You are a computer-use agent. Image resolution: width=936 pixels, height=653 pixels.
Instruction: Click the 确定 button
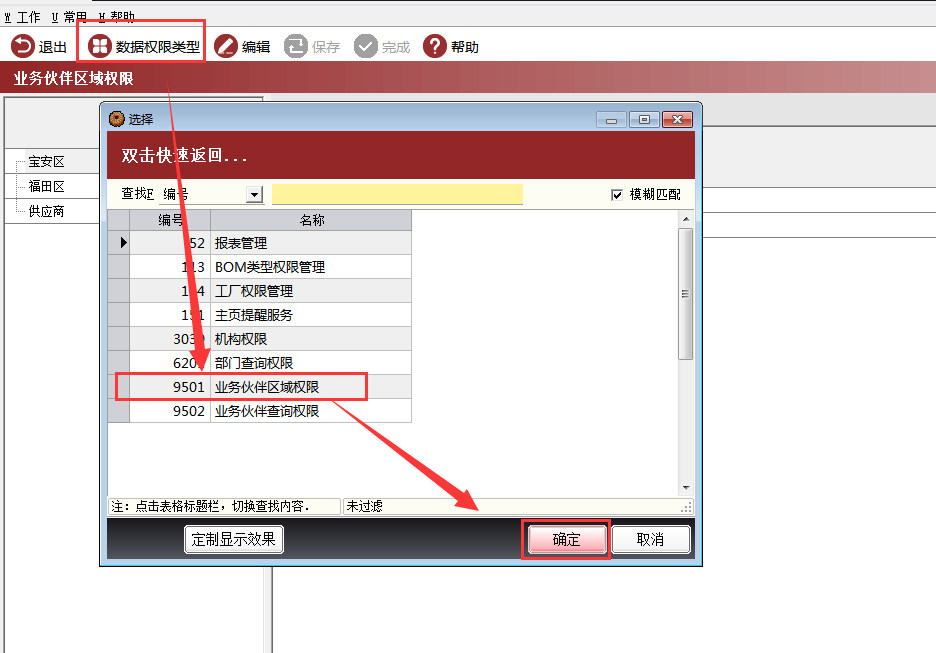click(566, 540)
